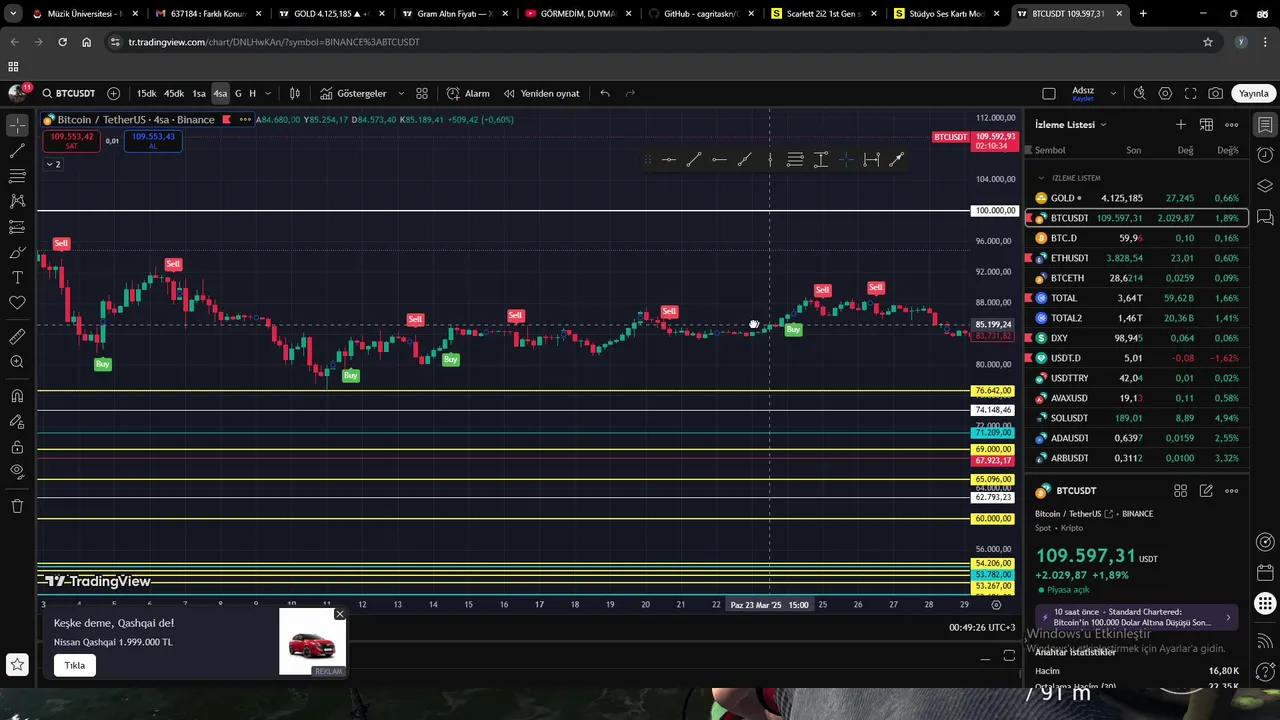This screenshot has width=1280, height=720.
Task: Lock all drawing tools
Action: pos(17,446)
